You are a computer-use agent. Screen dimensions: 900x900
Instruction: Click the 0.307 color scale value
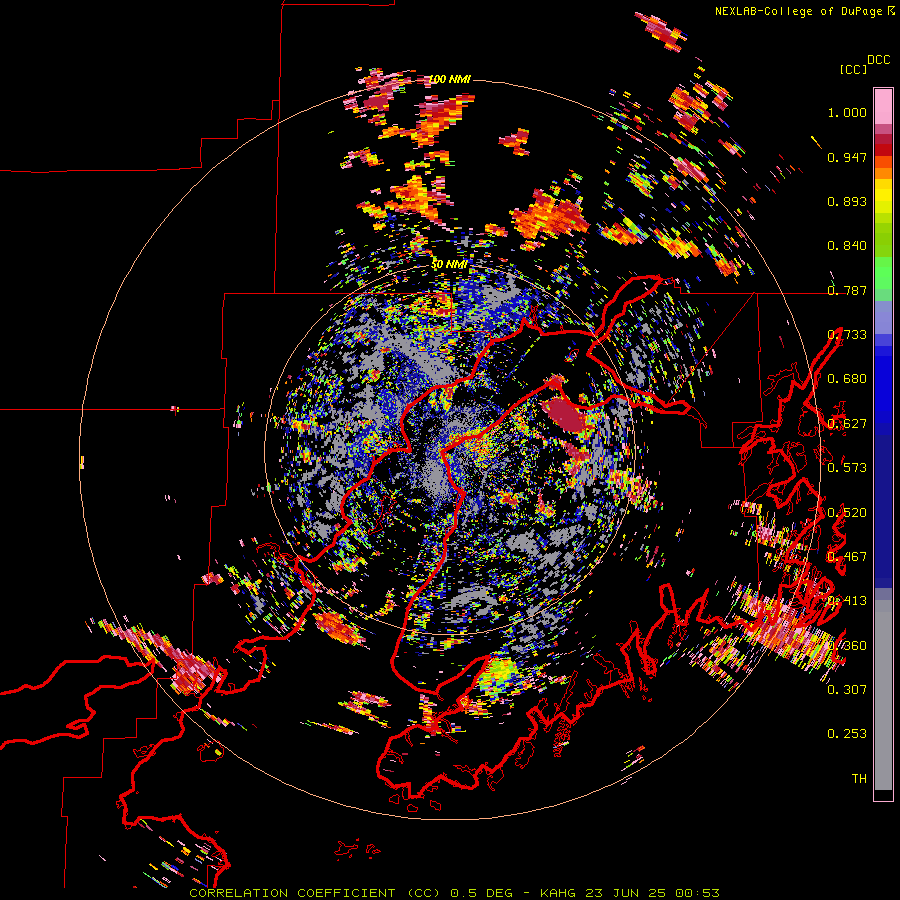tap(847, 689)
